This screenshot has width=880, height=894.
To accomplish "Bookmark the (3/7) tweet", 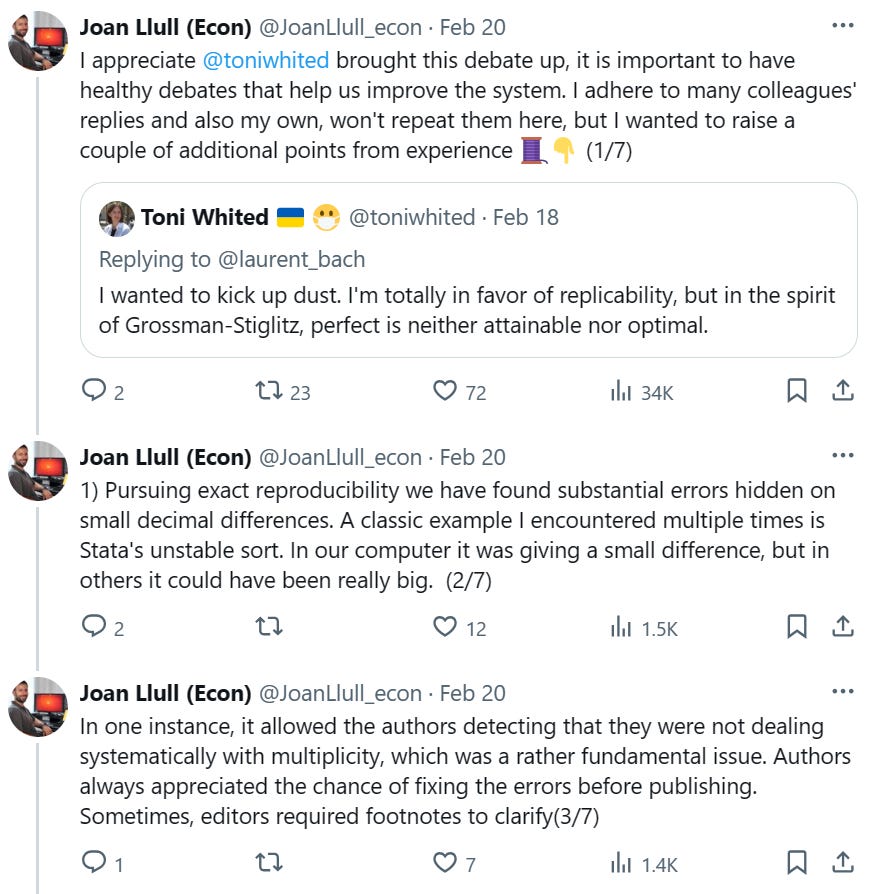I will click(x=796, y=861).
